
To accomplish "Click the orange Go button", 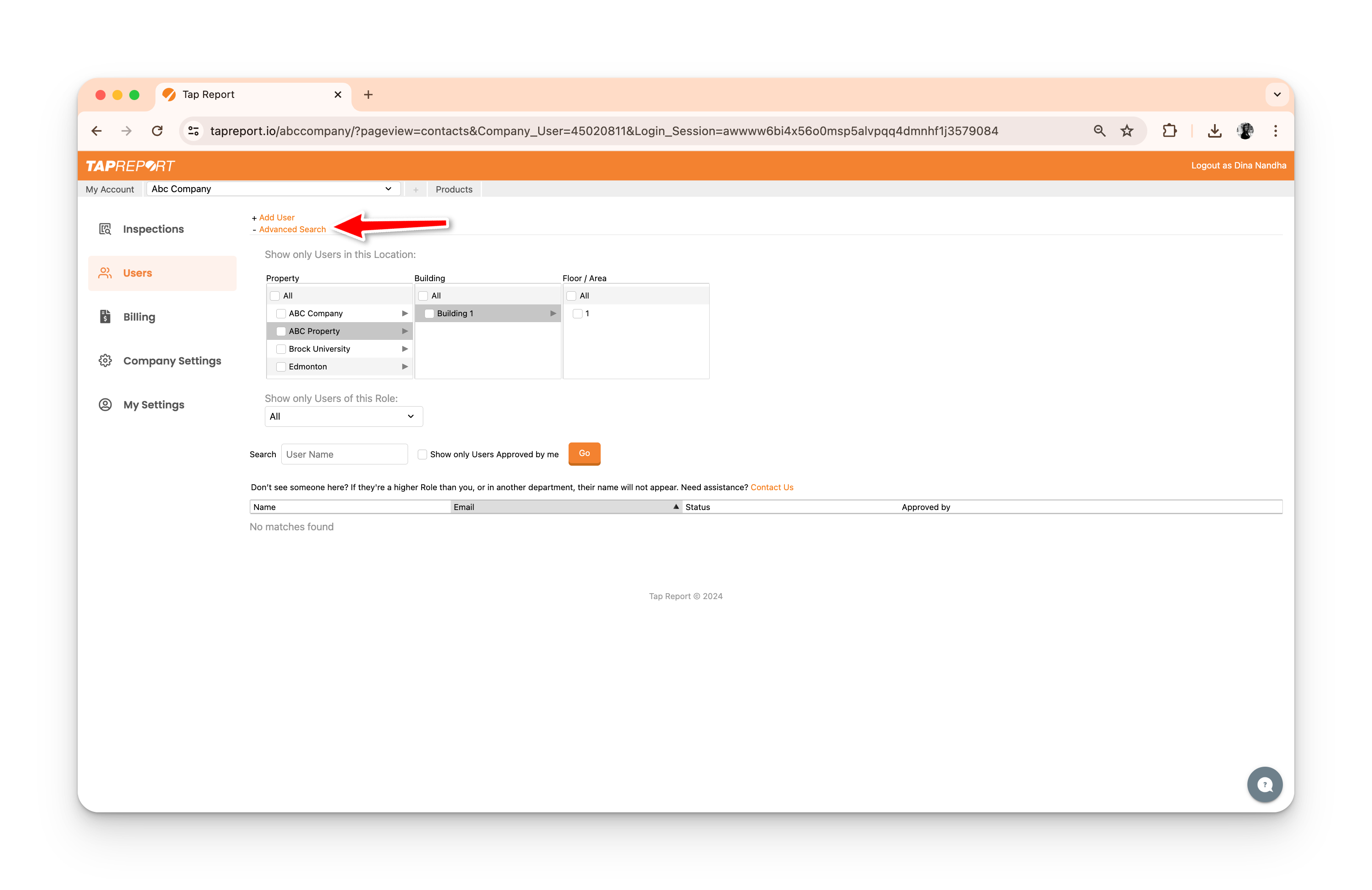I will click(x=584, y=453).
